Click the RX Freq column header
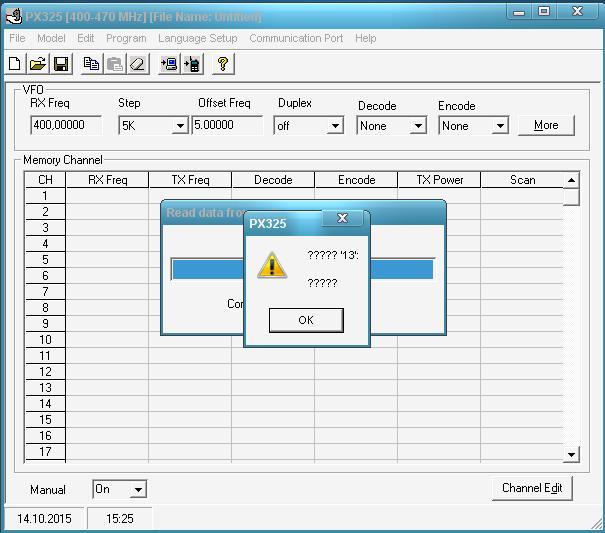The height and width of the screenshot is (533, 605). pos(107,180)
